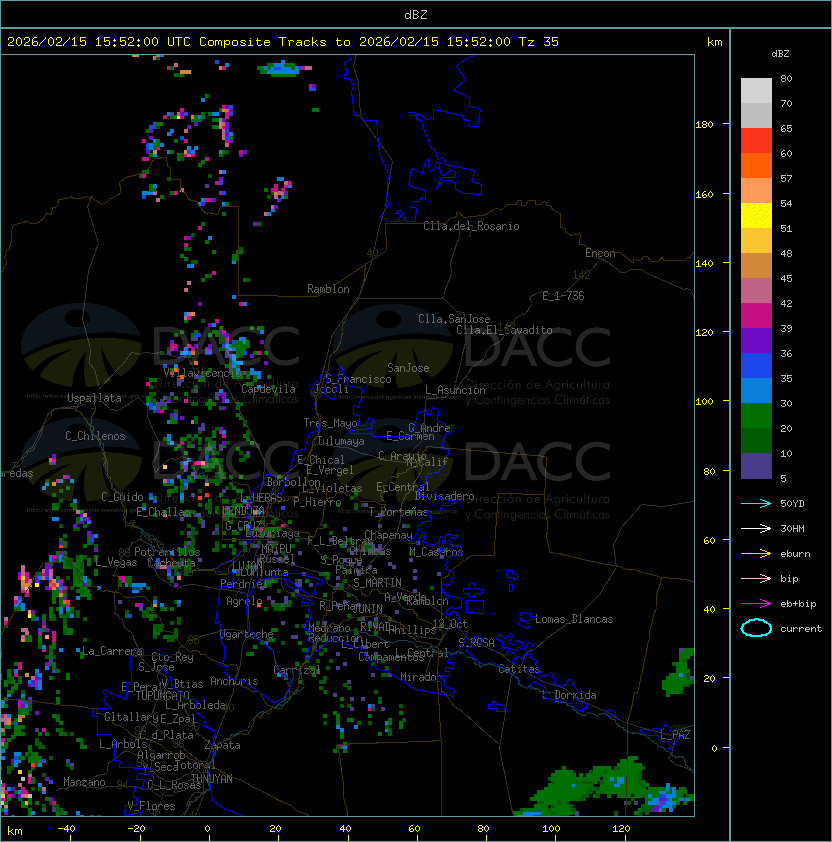Select the yellow eburn arrow legend icon
Viewport: 832px width, 842px height.
coord(756,554)
